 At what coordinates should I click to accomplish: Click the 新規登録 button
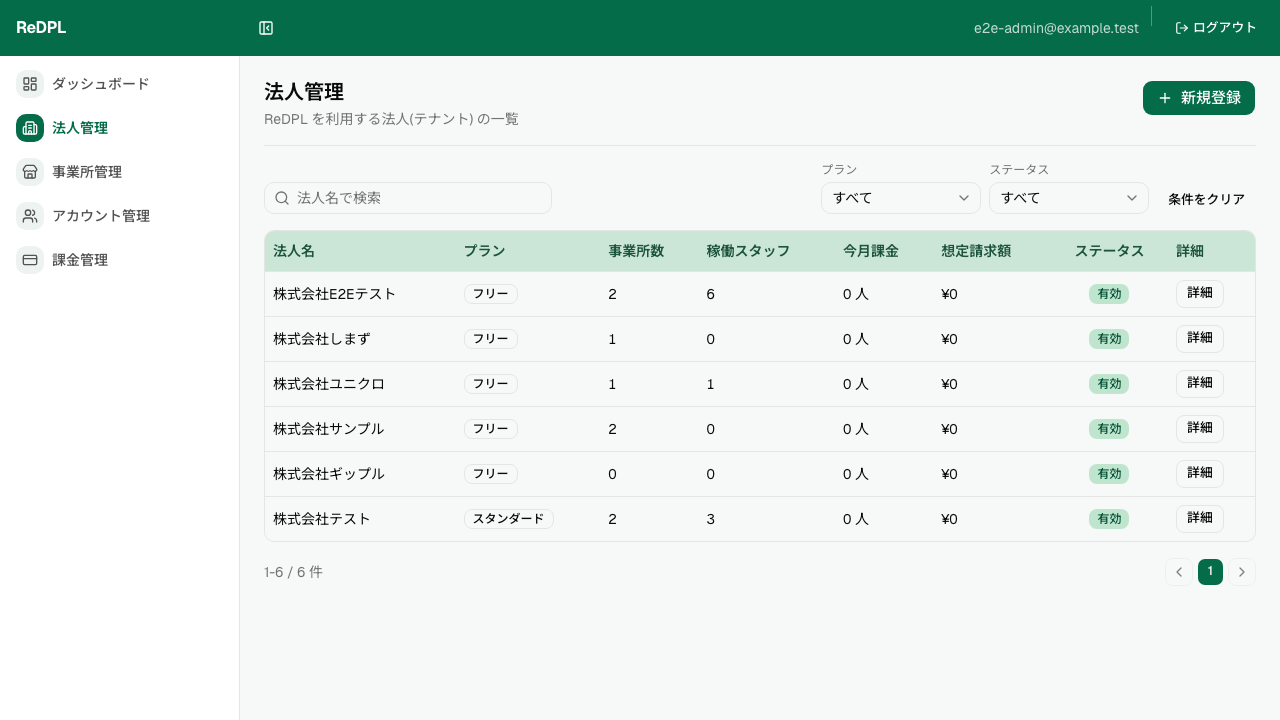[x=1199, y=98]
